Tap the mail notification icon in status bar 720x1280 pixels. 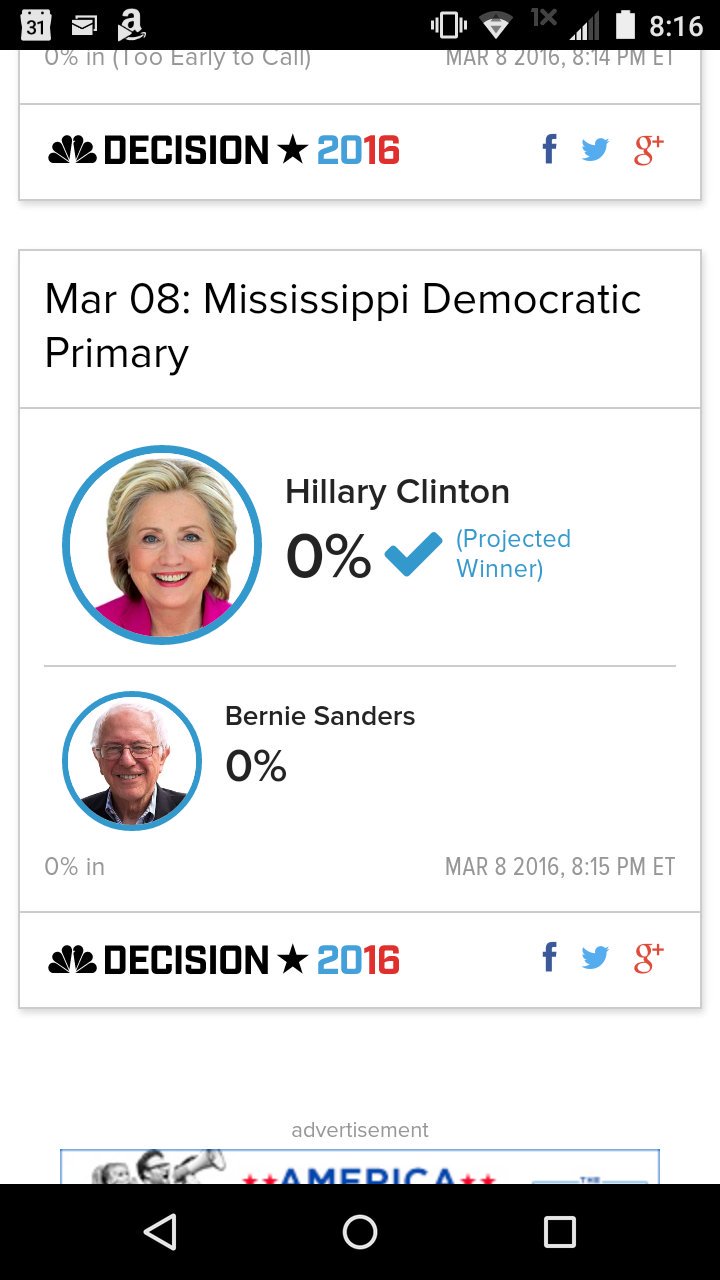click(x=83, y=24)
